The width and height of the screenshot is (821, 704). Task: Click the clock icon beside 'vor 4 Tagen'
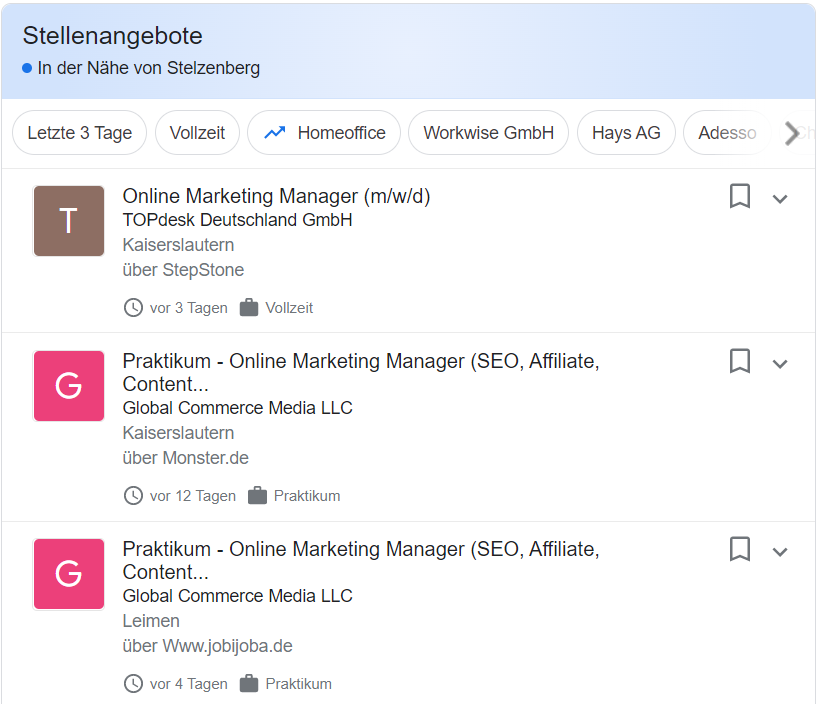[133, 684]
